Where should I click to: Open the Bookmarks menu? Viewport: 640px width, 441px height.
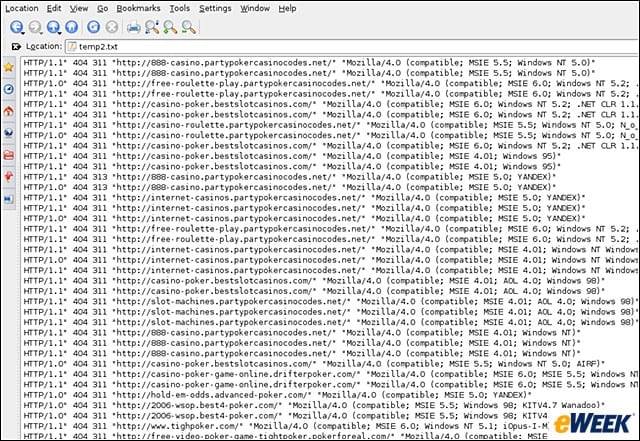coord(138,8)
